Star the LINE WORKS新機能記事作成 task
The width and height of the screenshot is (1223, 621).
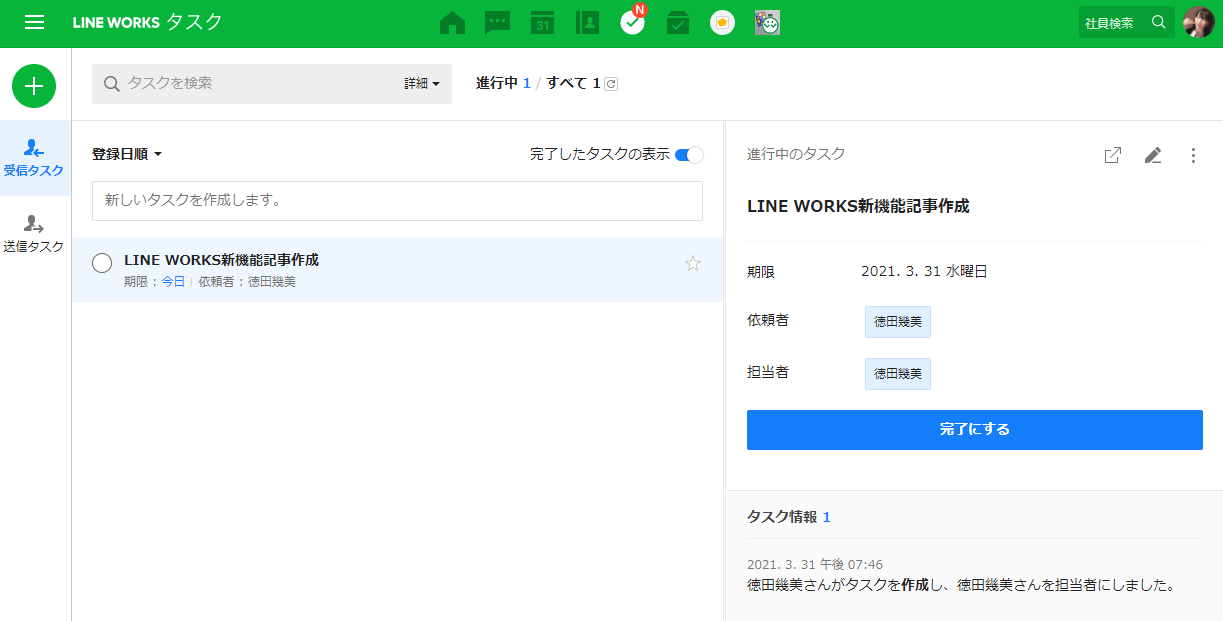(x=693, y=264)
